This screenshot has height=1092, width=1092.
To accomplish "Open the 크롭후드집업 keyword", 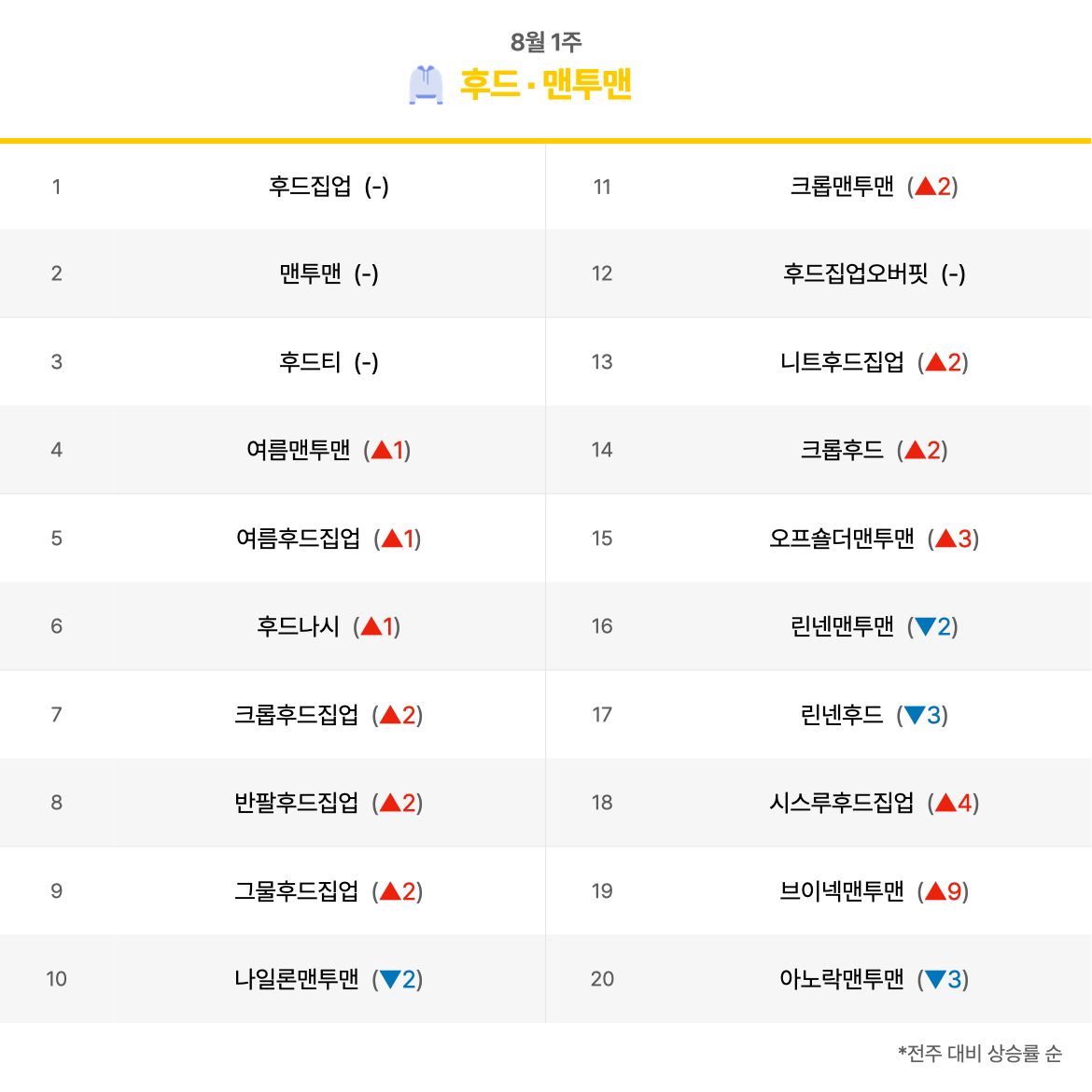I will (296, 715).
